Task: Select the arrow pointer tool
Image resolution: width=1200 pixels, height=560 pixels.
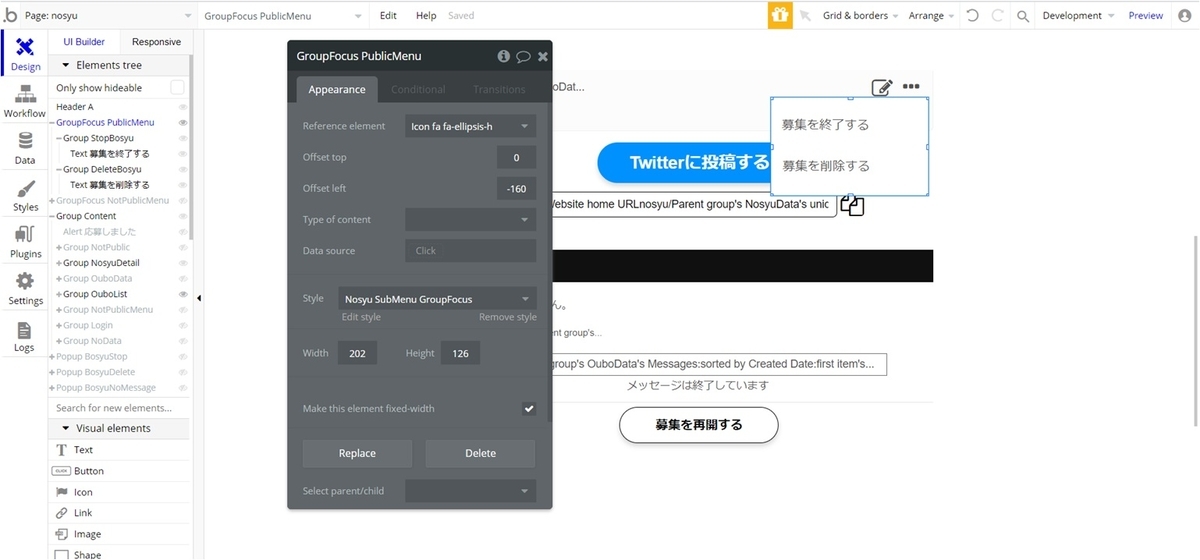Action: (806, 16)
